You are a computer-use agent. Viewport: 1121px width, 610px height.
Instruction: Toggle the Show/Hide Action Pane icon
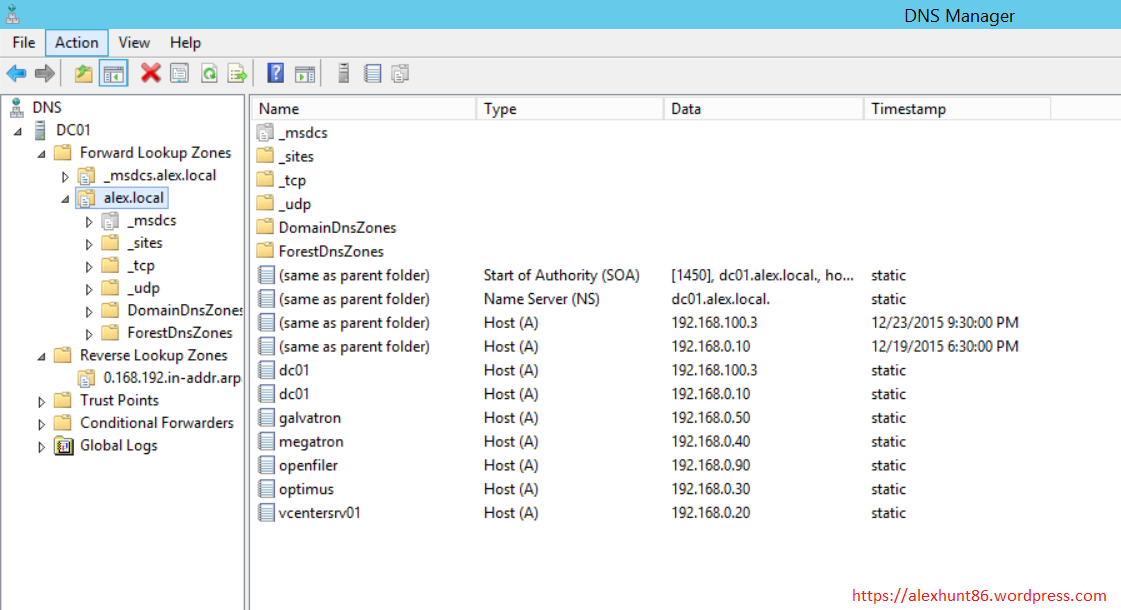[x=305, y=72]
